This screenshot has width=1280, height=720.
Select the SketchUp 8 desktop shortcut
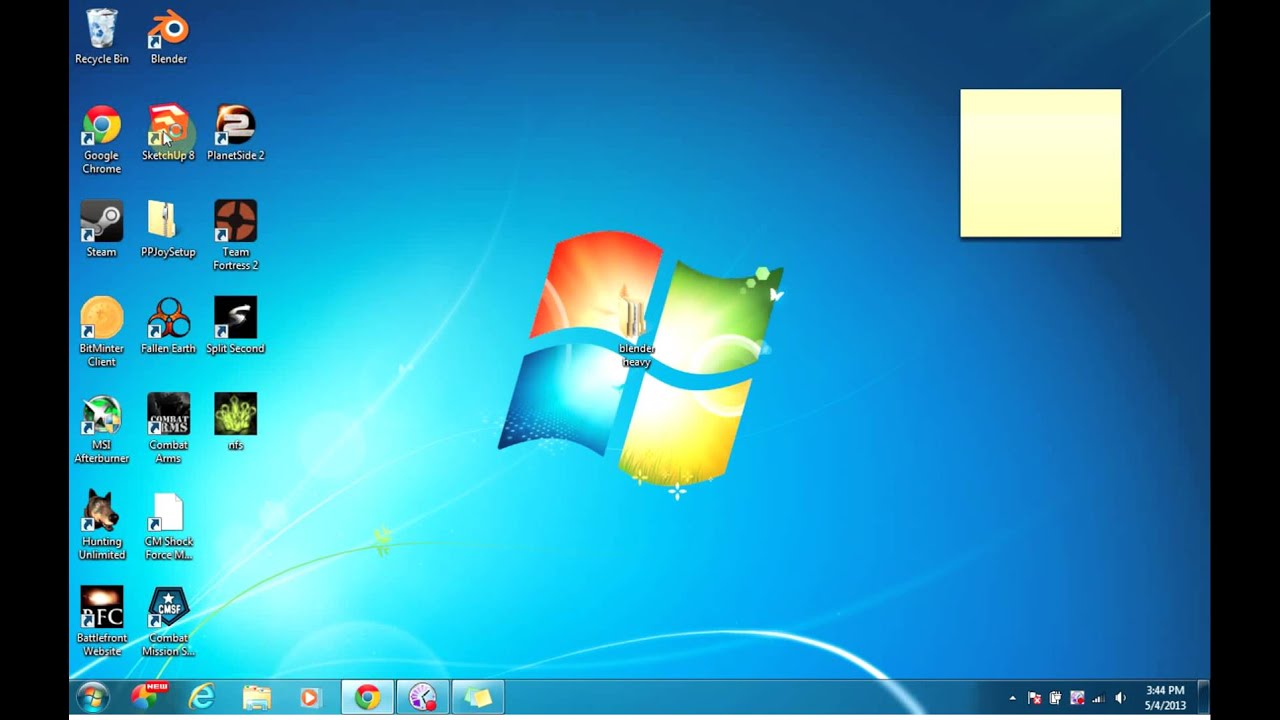coord(168,133)
